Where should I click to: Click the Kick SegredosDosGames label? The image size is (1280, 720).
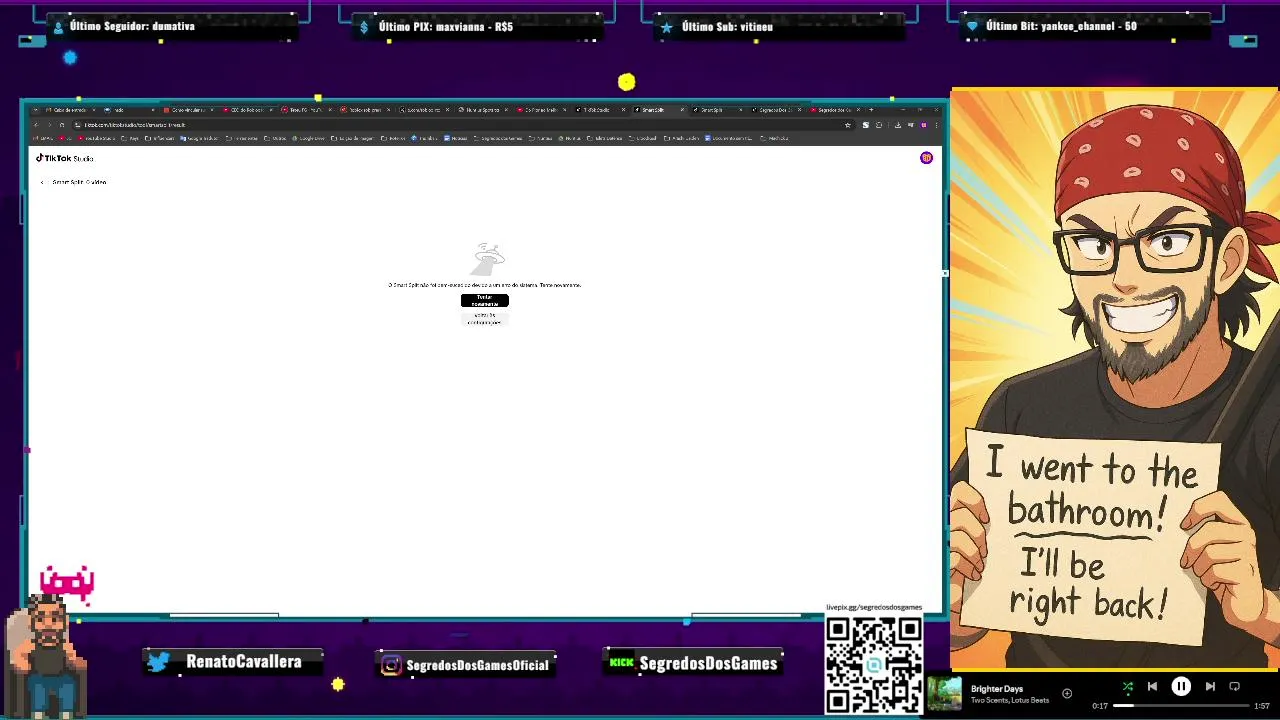pos(708,663)
